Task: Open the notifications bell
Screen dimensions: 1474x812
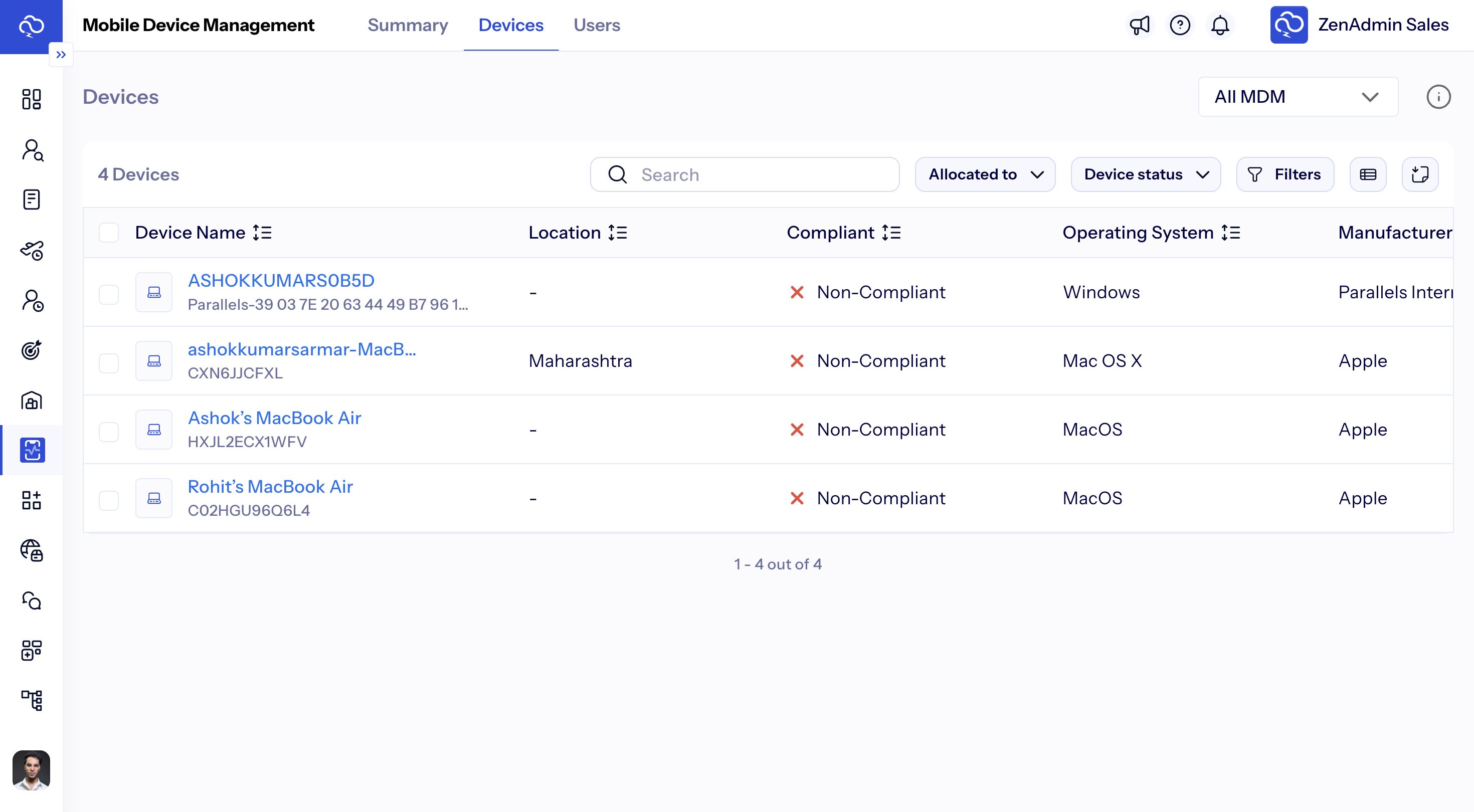Action: pyautogui.click(x=1219, y=25)
